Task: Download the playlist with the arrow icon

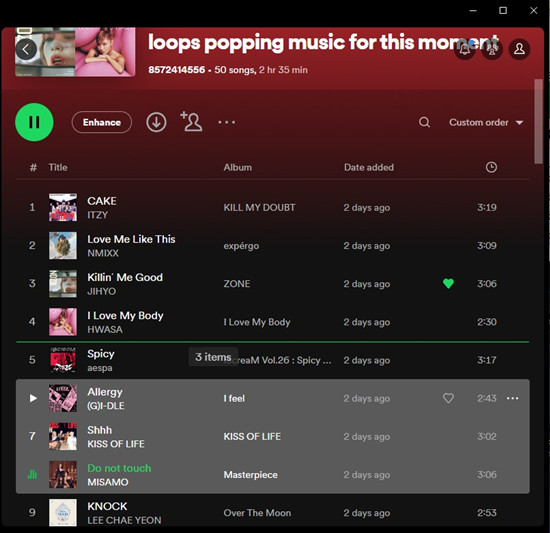Action: coord(156,122)
